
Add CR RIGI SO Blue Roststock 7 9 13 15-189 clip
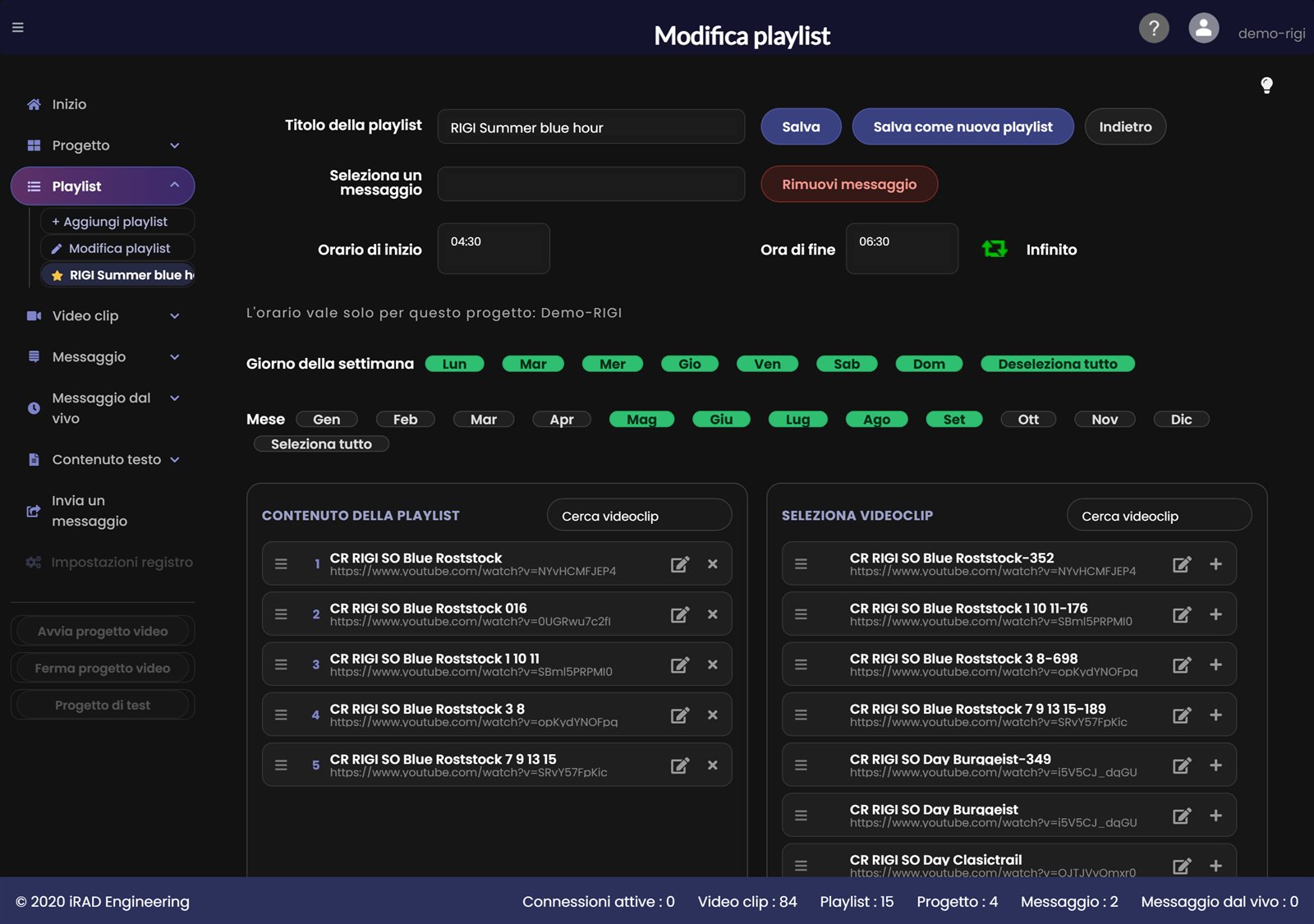[x=1216, y=715]
